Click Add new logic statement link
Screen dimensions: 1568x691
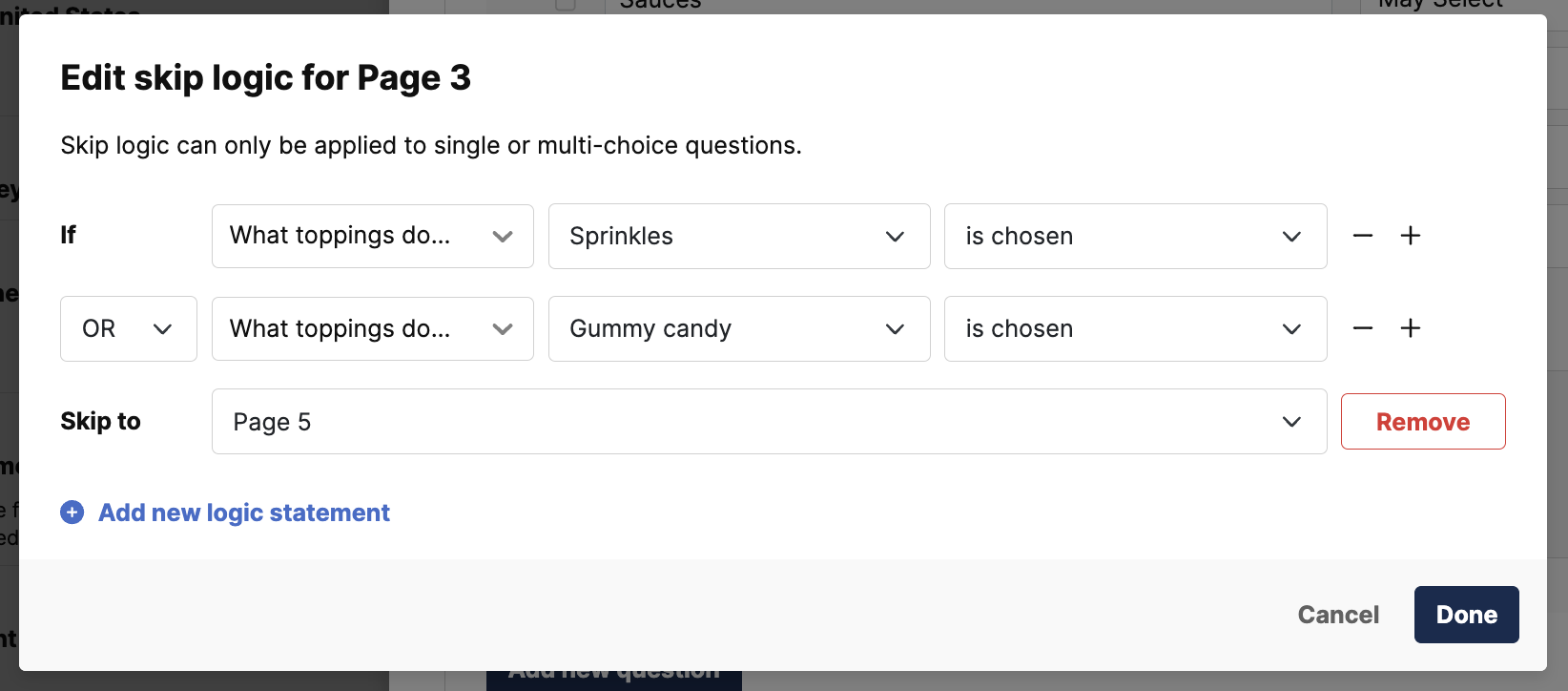[244, 513]
